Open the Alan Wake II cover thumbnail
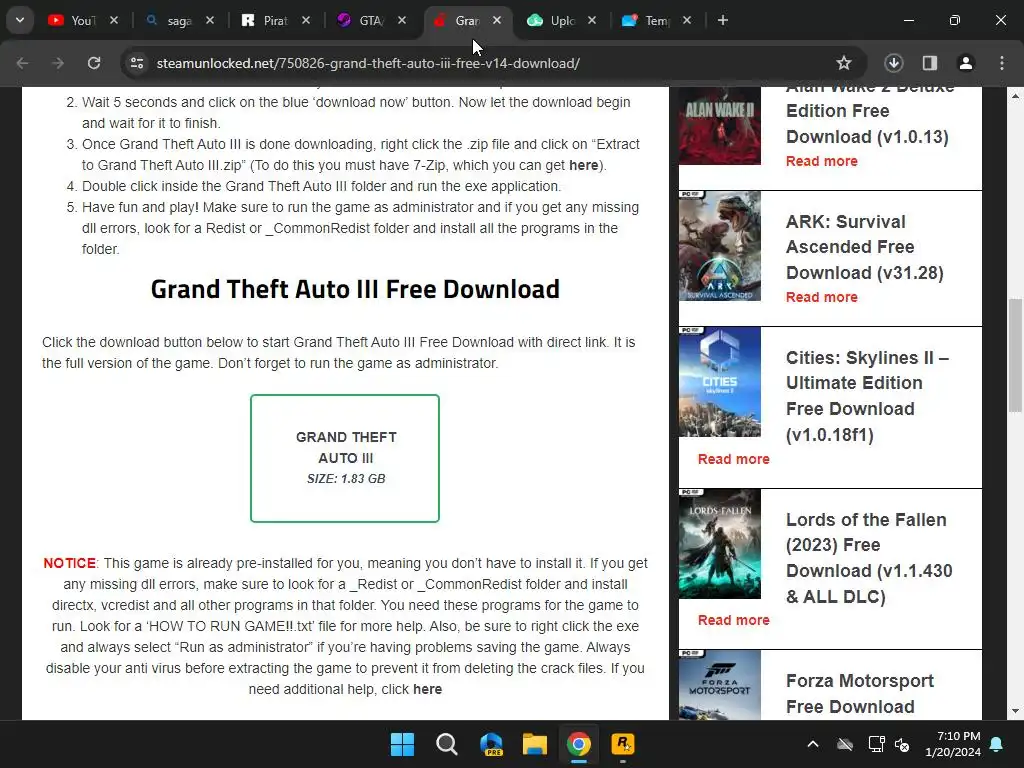1024x768 pixels. tap(720, 125)
